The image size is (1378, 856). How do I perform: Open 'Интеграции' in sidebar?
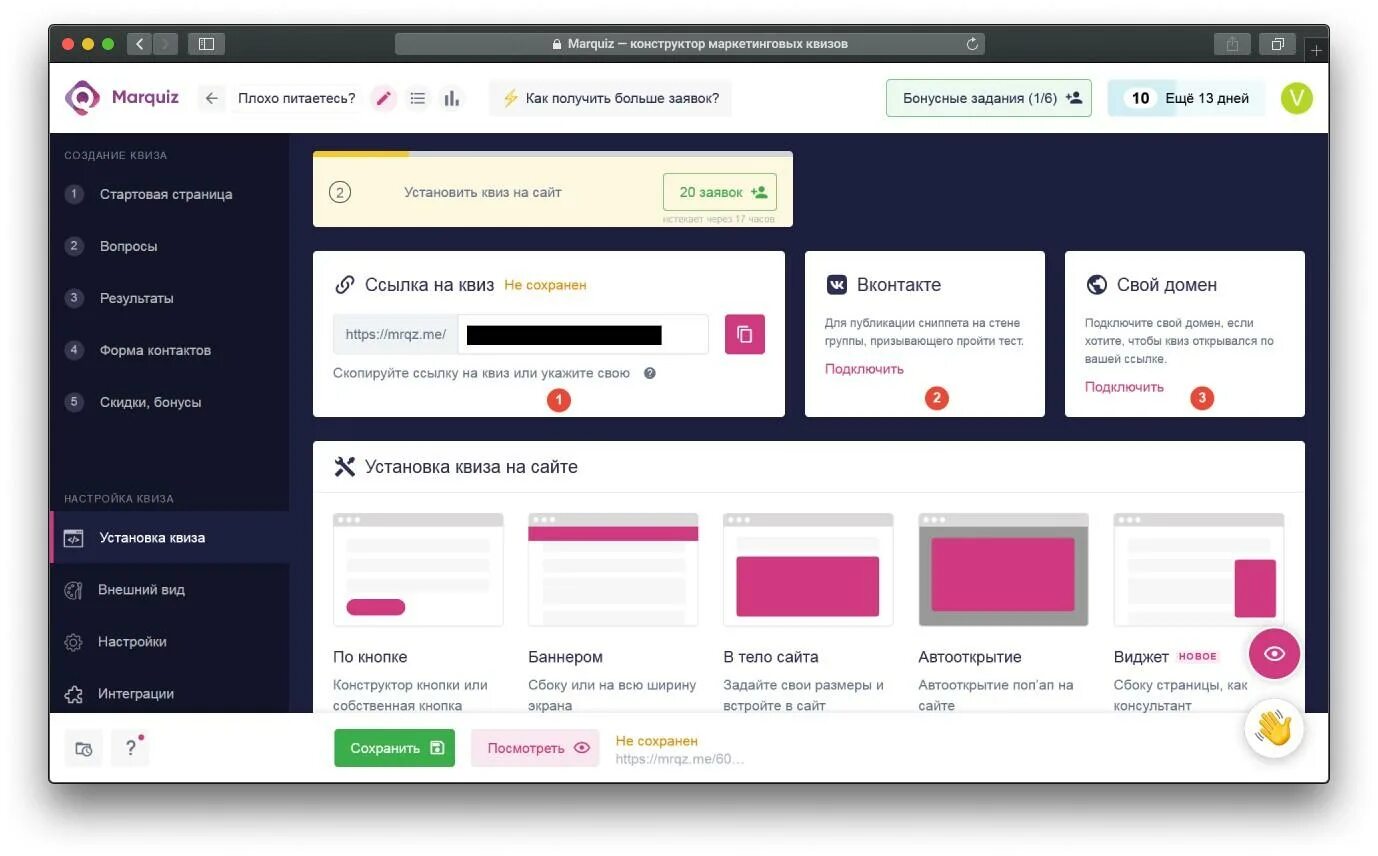(x=136, y=693)
